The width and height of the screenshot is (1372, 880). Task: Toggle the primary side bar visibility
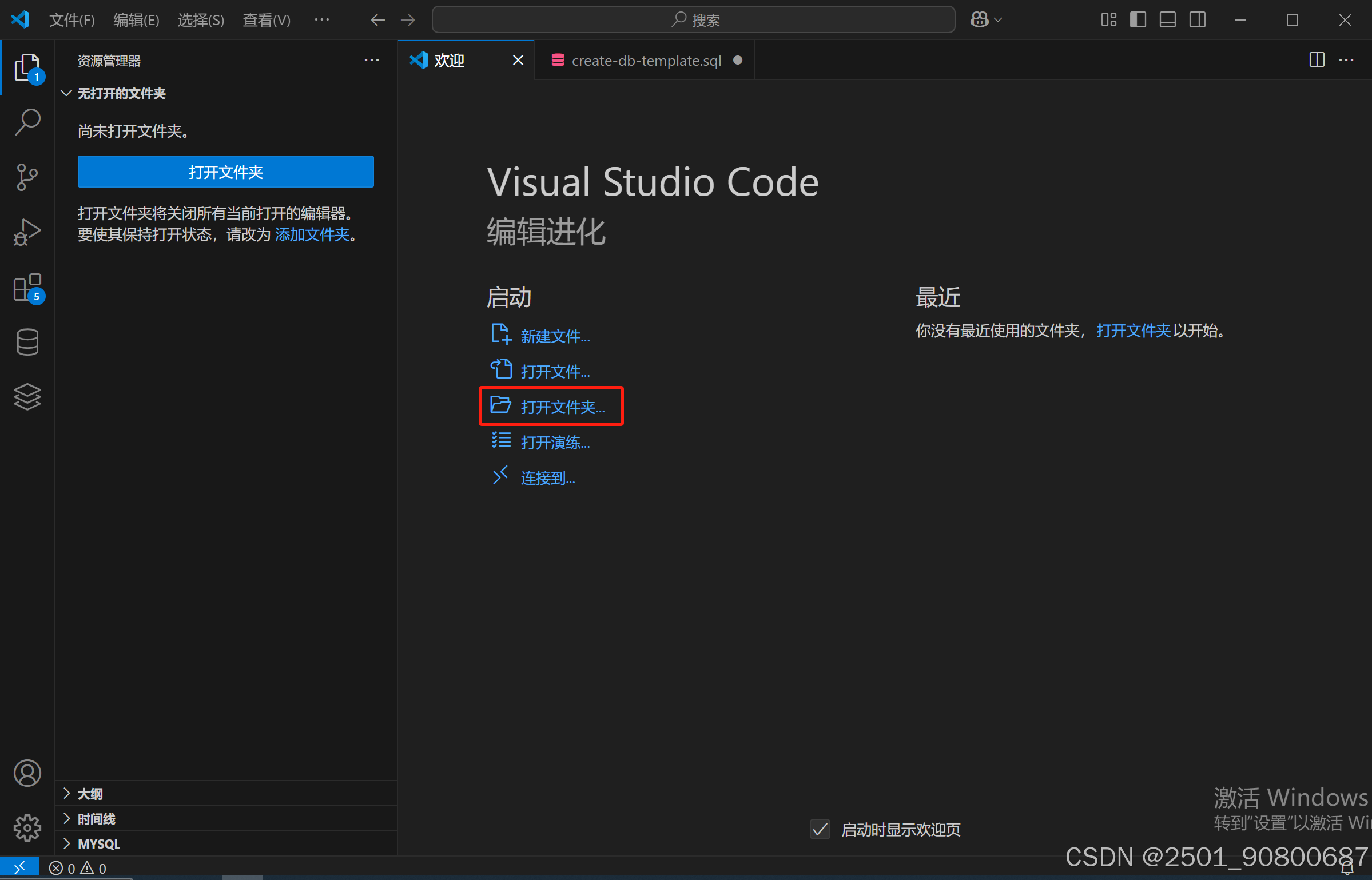click(1138, 20)
